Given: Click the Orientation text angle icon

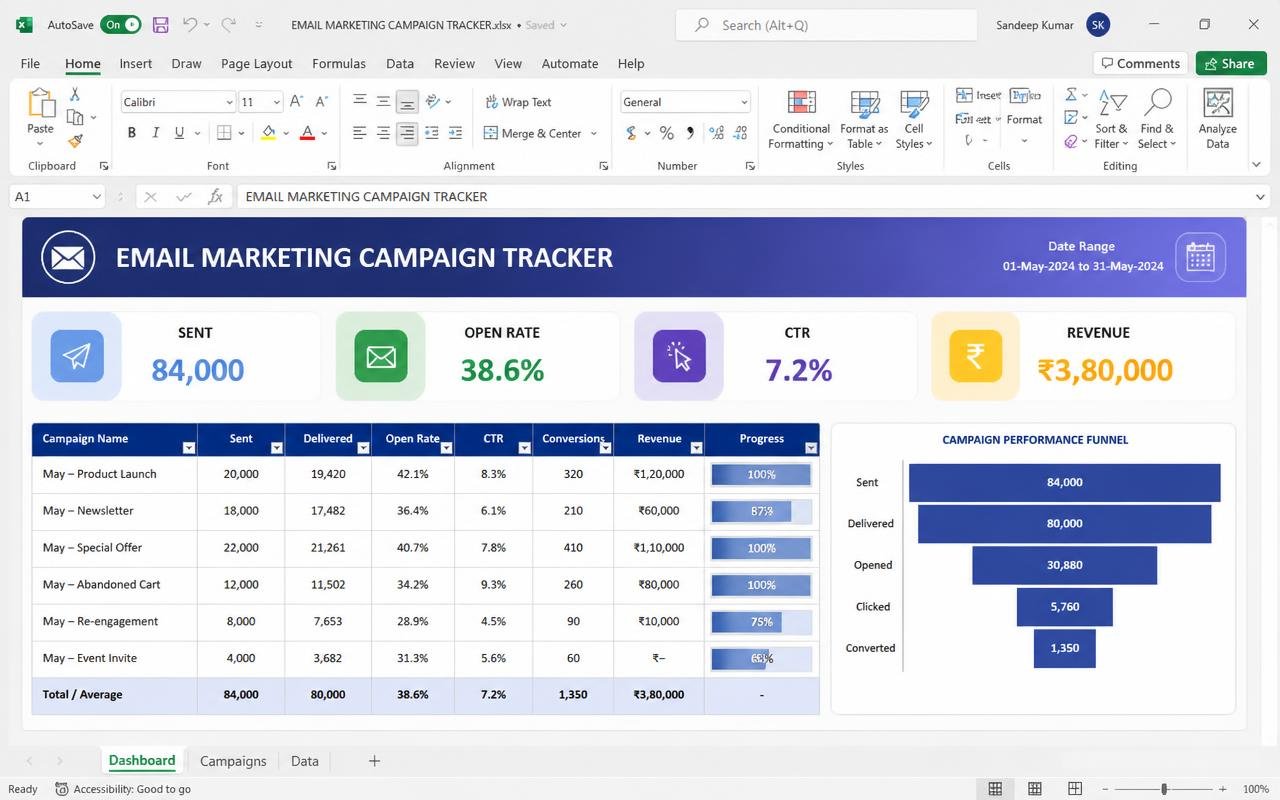Looking at the screenshot, I should click(433, 102).
